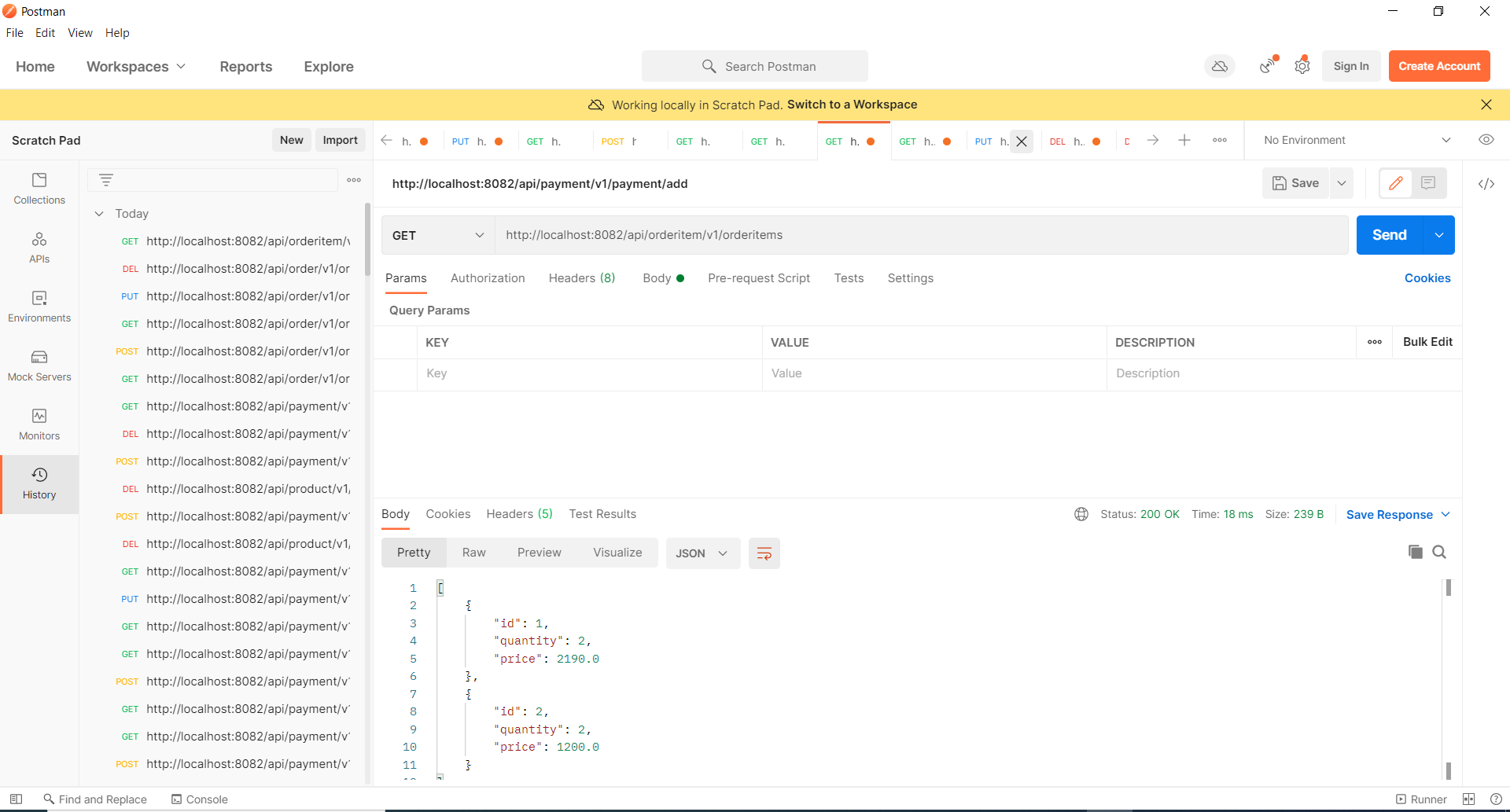1510x812 pixels.
Task: Click the Import button
Action: pyautogui.click(x=341, y=140)
